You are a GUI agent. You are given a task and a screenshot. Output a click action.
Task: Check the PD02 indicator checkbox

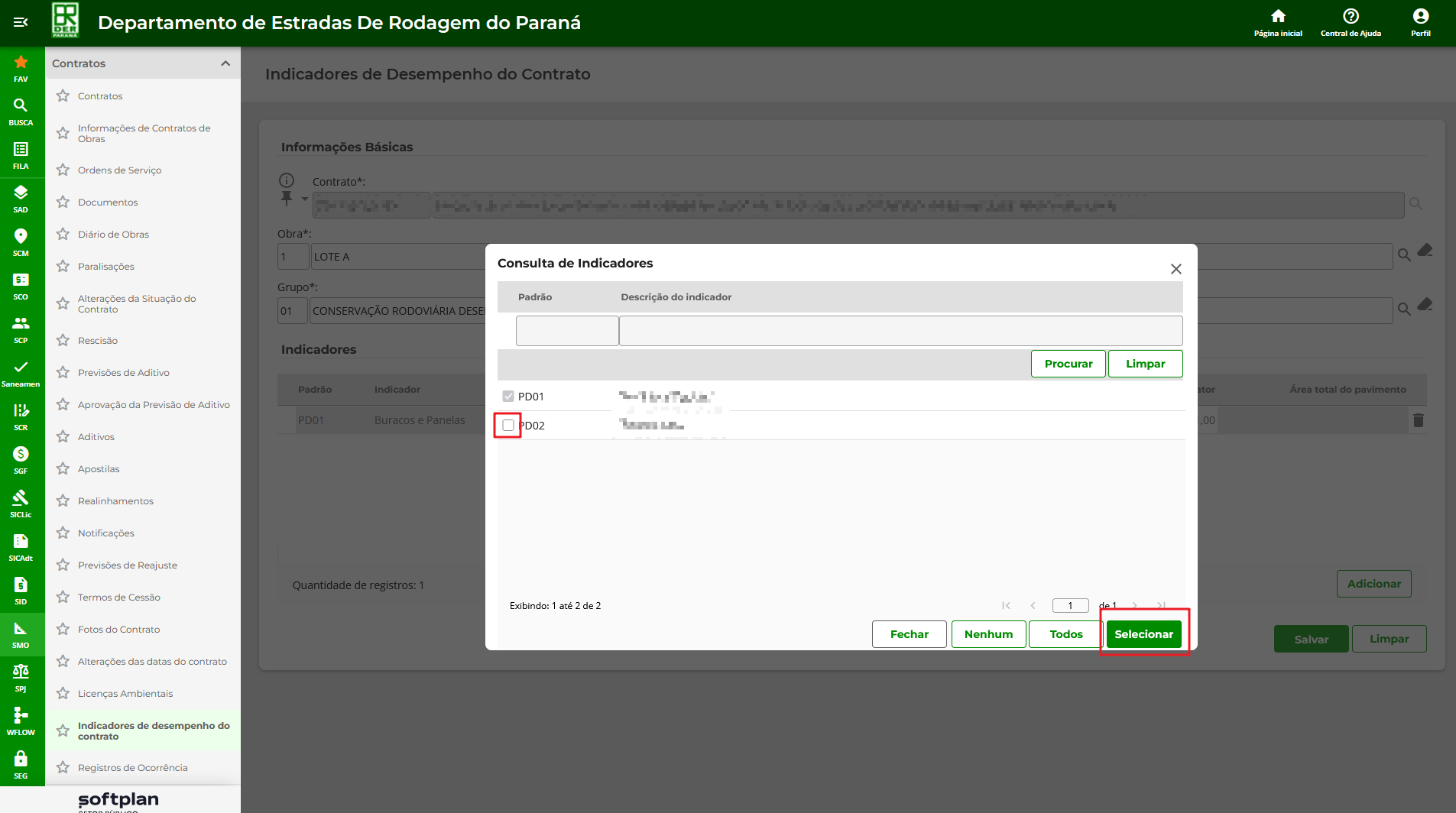[x=508, y=426]
